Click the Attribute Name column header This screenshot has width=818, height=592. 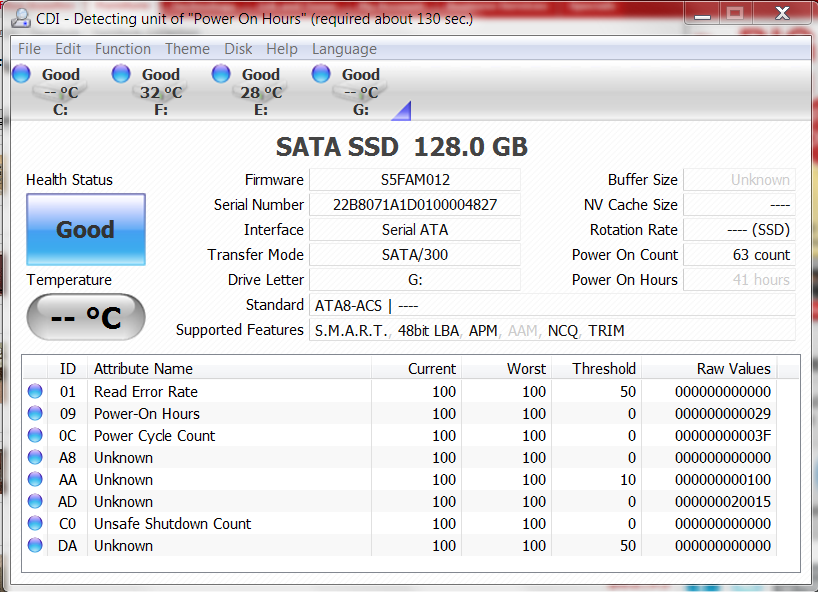click(229, 369)
